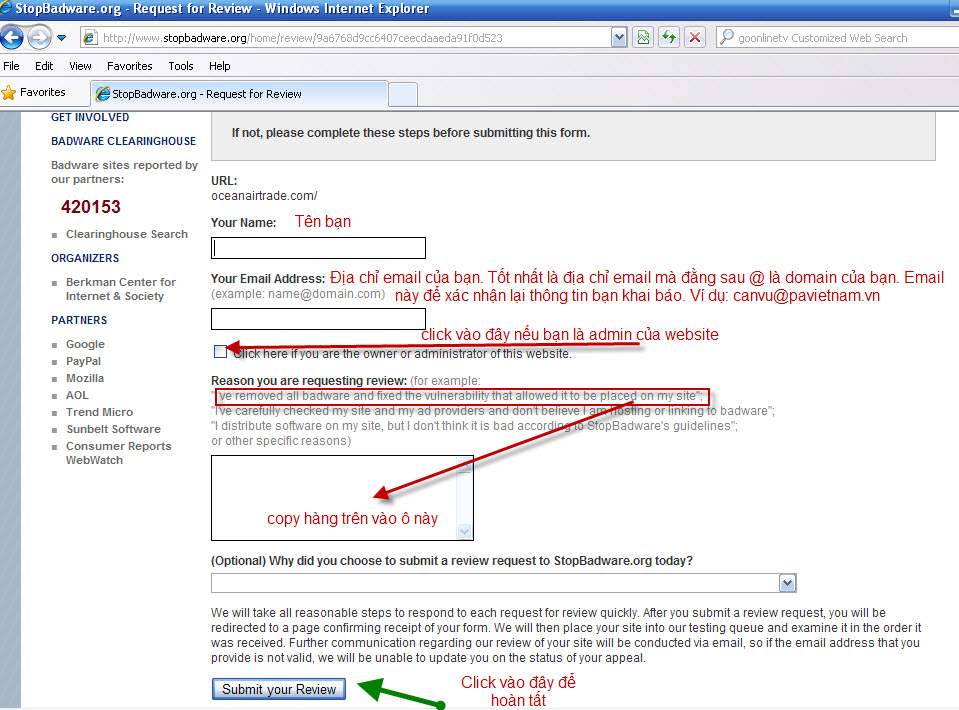Image resolution: width=959 pixels, height=710 pixels.
Task: Click the browser Back arrow button
Action: pos(12,38)
